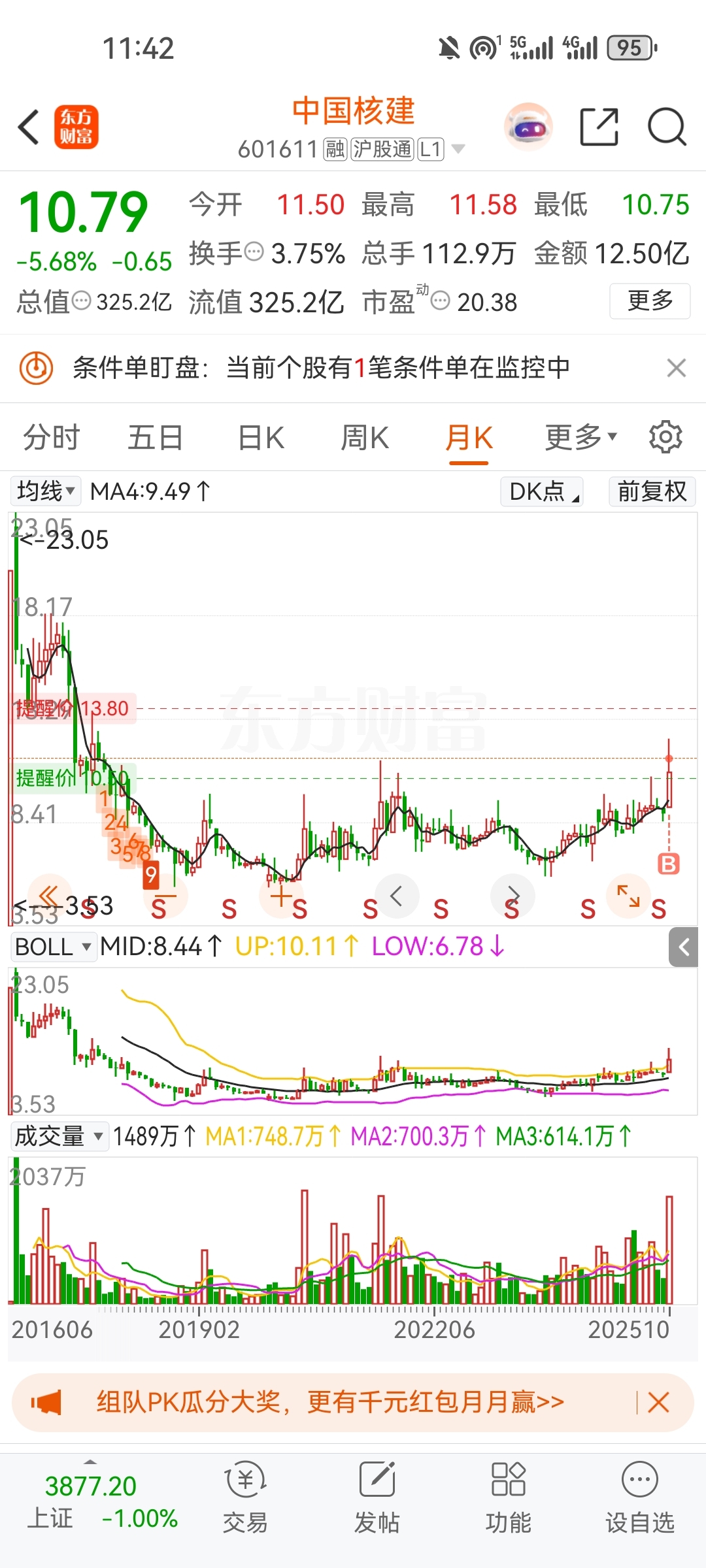Image resolution: width=706 pixels, height=1568 pixels.
Task: Tap the 更多 quote details button
Action: 650,301
